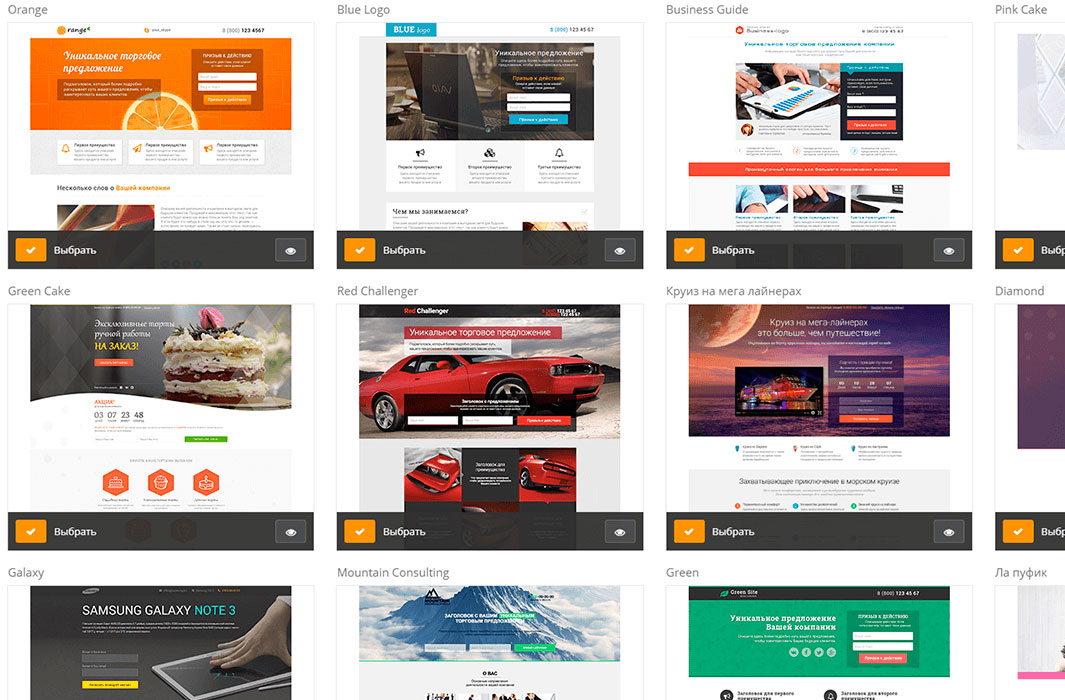
Task: Click the orange checkmark icon for cruise template
Action: (689, 532)
